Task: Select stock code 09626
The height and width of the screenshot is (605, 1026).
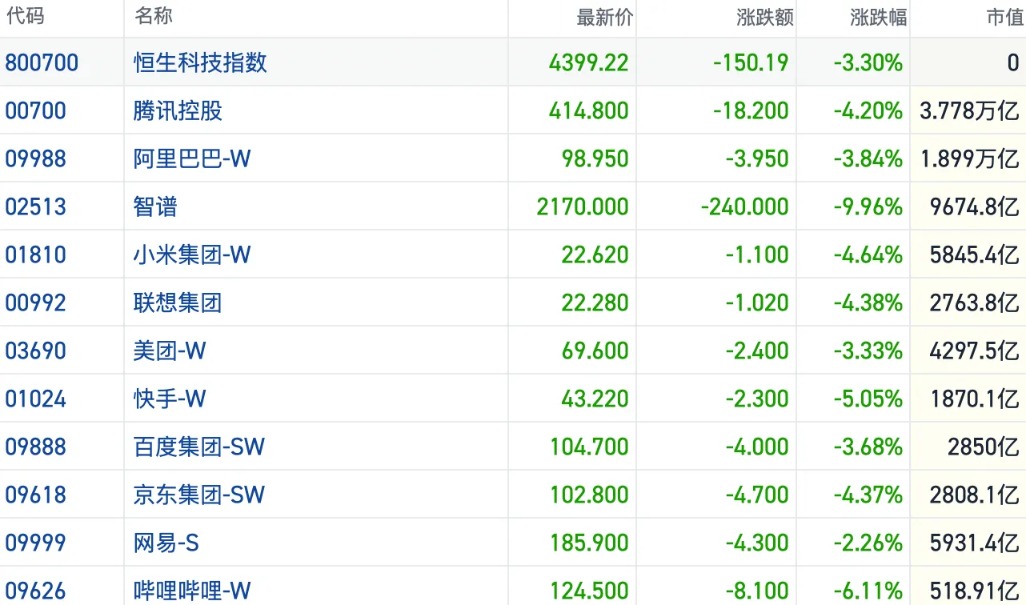Action: pos(35,591)
